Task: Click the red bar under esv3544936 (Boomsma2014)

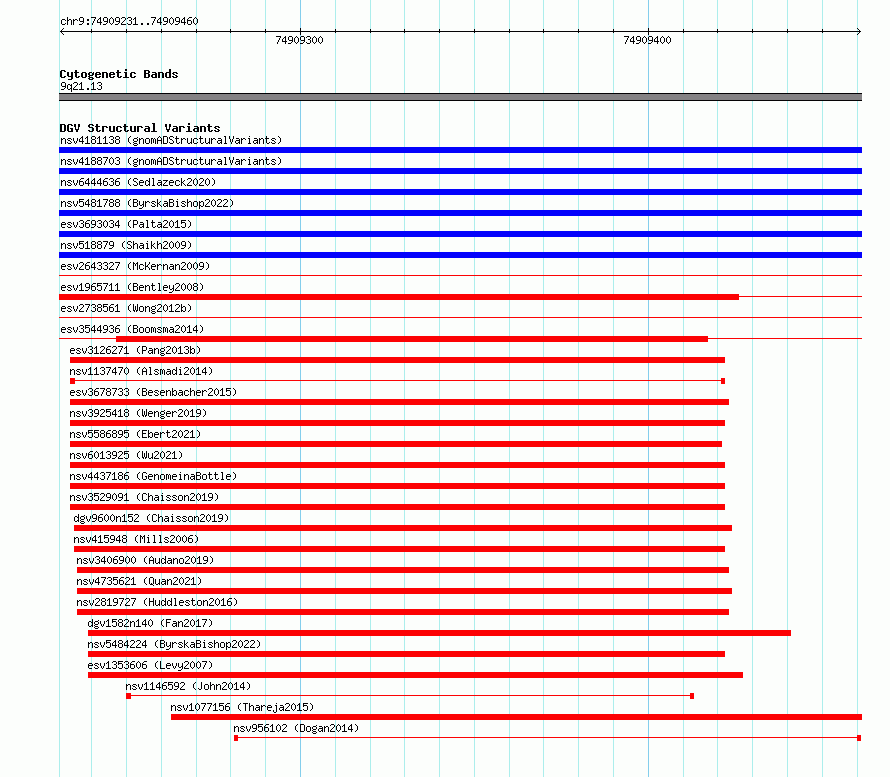Action: coord(412,339)
